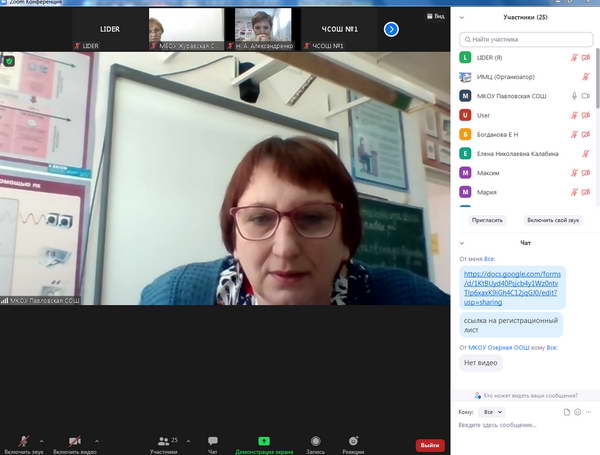Click muted mic icon in Богданова row
This screenshot has height=455, width=600.
(574, 134)
